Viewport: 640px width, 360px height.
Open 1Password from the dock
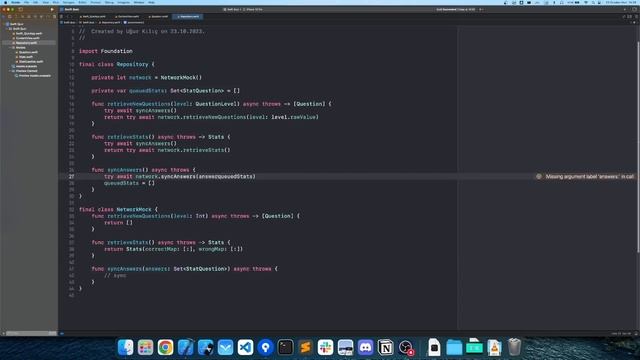tap(265, 347)
